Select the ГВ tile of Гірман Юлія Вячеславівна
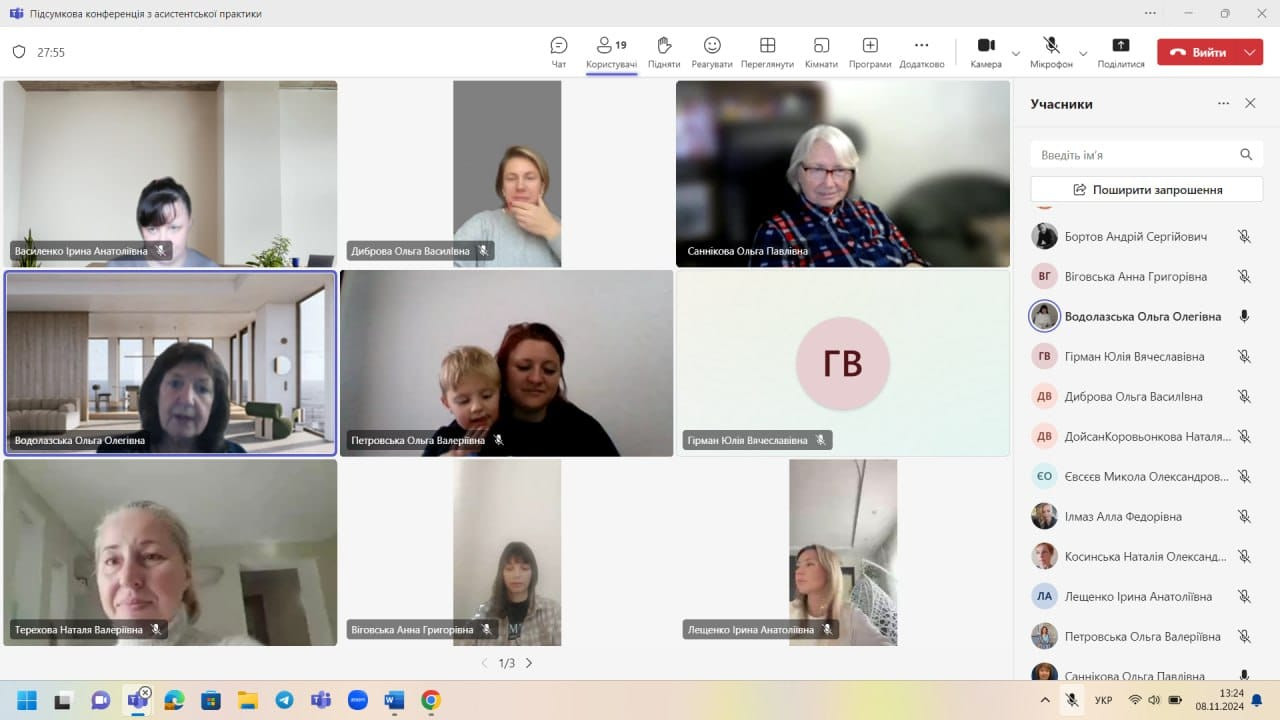Image resolution: width=1280 pixels, height=720 pixels. (843, 363)
